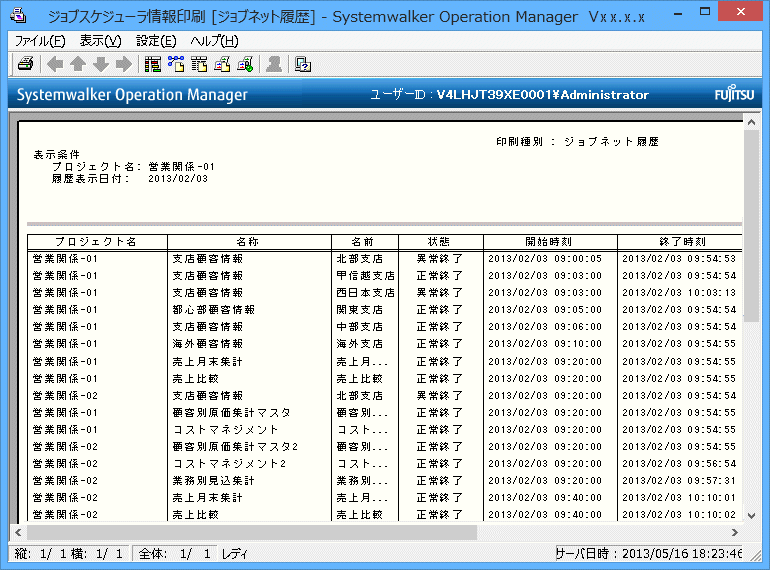The width and height of the screenshot is (770, 570).
Task: Open the ヘルプ(H) menu
Action: [x=214, y=41]
